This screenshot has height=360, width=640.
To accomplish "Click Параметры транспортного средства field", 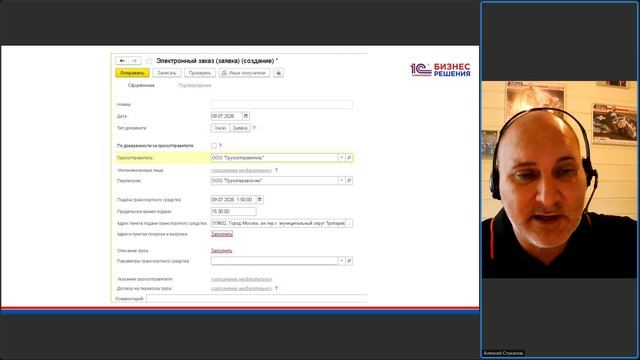I will [x=274, y=261].
